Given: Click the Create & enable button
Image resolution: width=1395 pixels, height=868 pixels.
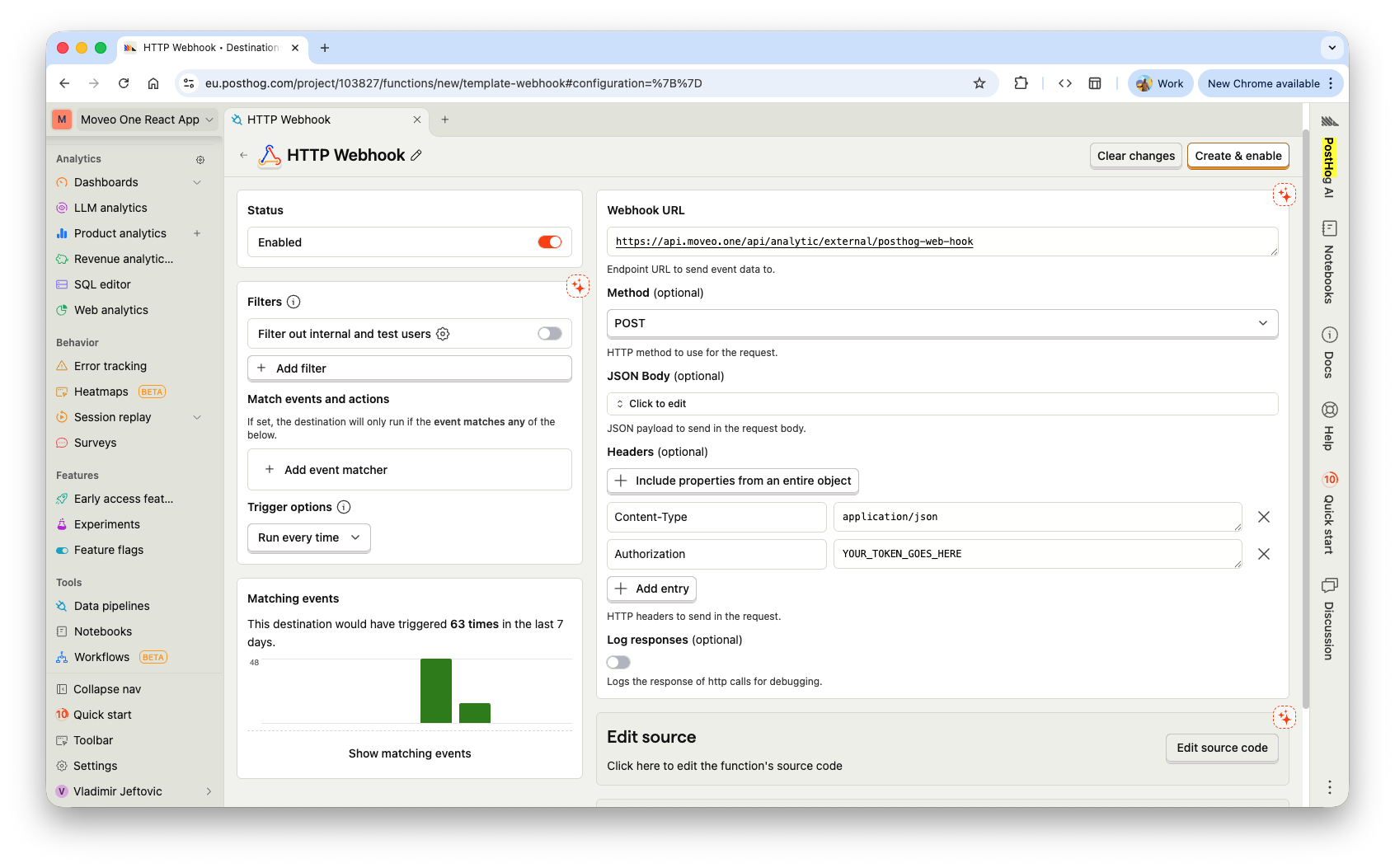Looking at the screenshot, I should click(1238, 156).
